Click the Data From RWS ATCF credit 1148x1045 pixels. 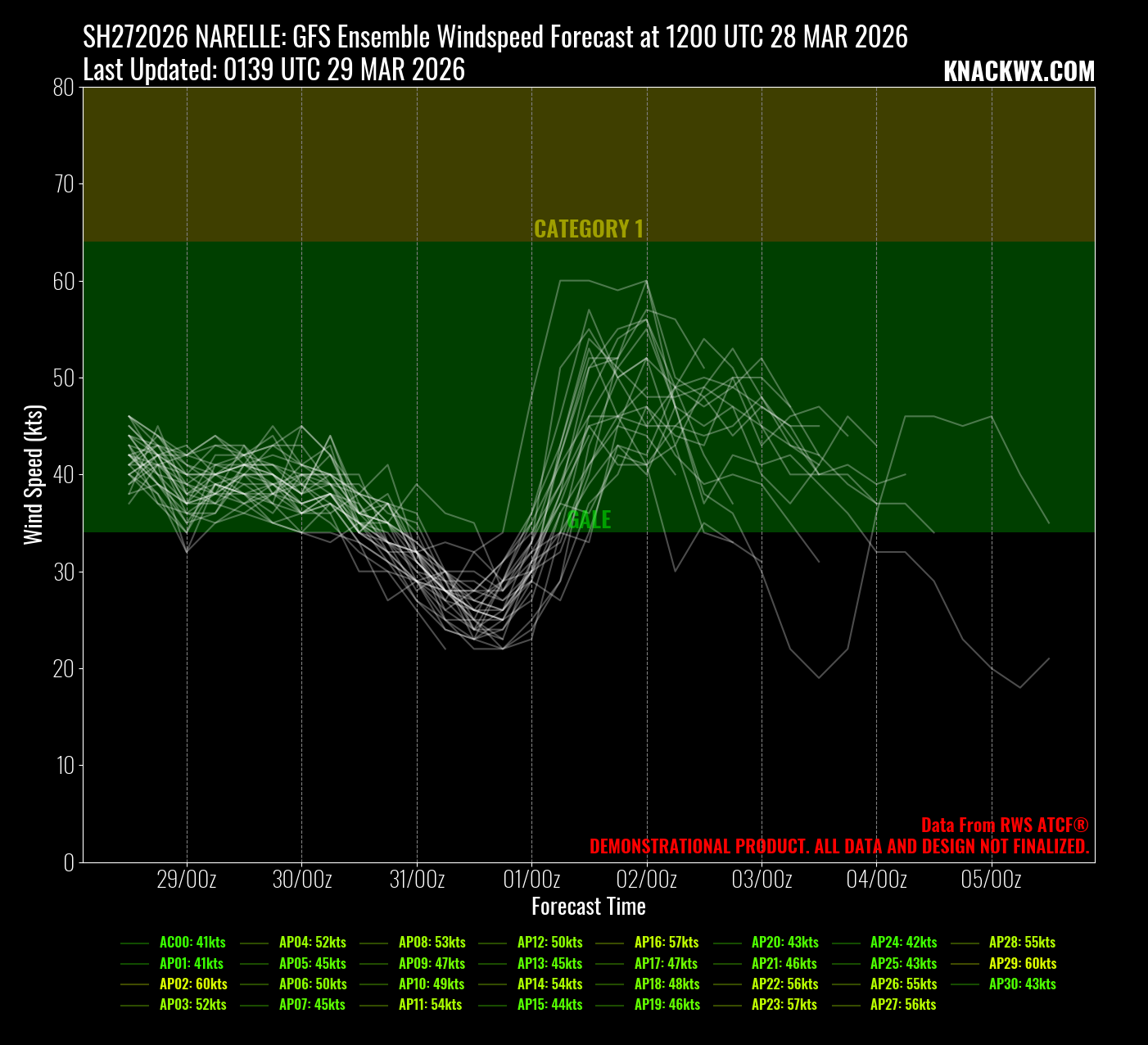pos(1005,826)
